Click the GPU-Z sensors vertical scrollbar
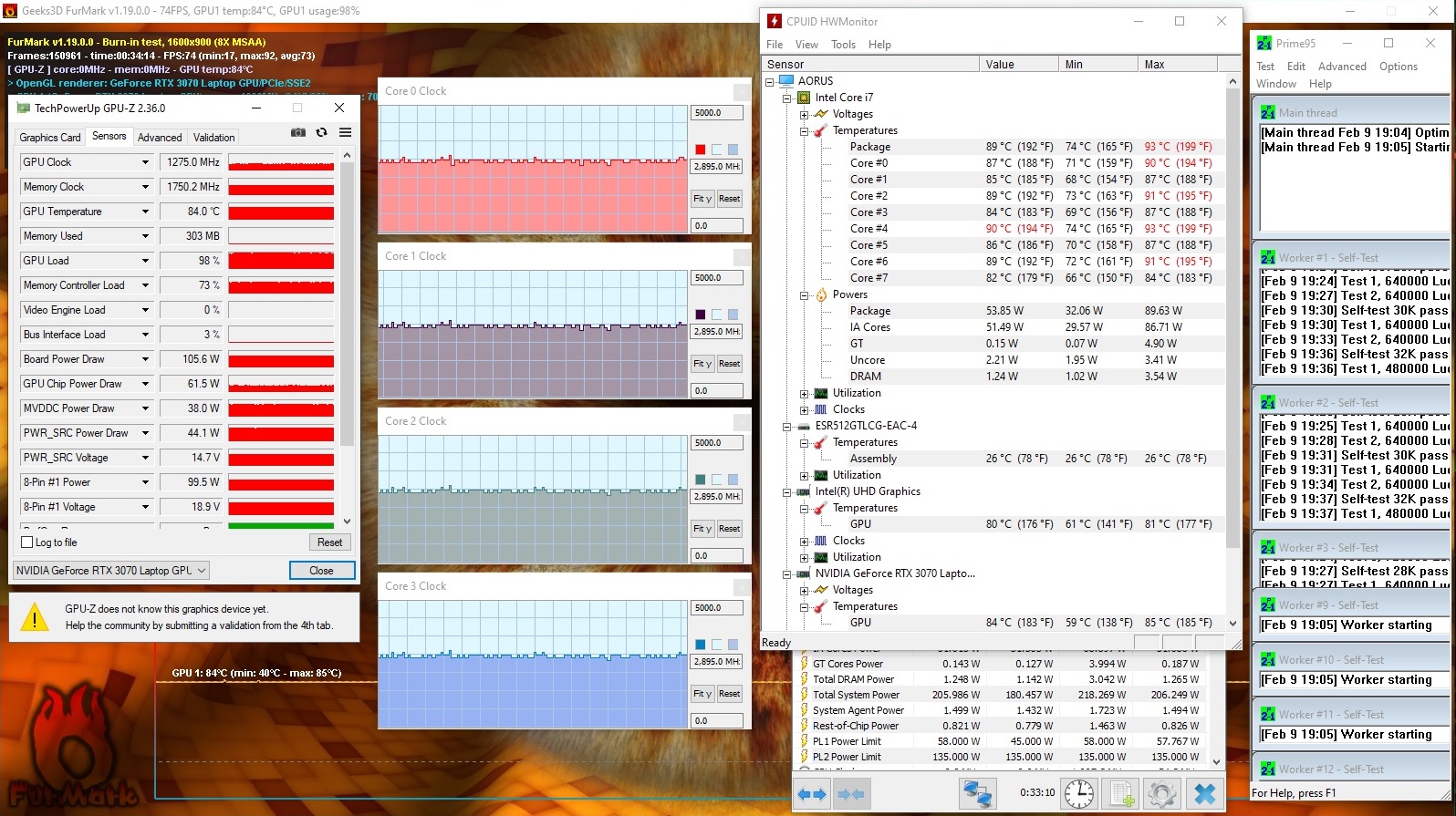Image resolution: width=1456 pixels, height=816 pixels. pyautogui.click(x=347, y=337)
